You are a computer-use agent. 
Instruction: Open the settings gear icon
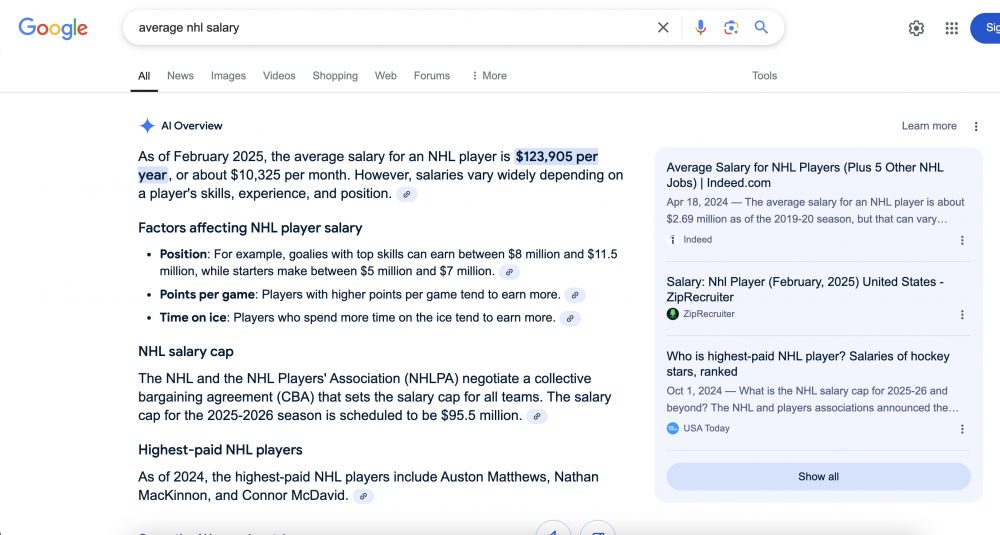coord(916,28)
